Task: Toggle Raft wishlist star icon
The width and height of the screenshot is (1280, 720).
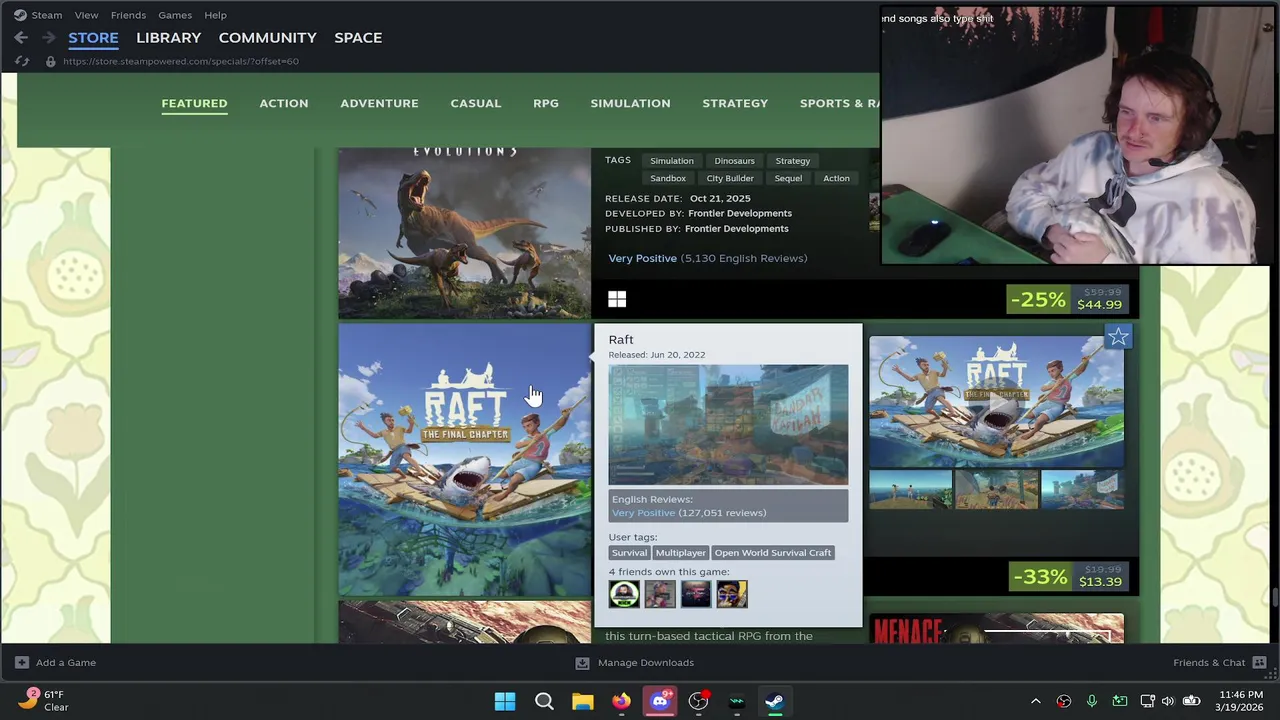Action: [x=1117, y=337]
